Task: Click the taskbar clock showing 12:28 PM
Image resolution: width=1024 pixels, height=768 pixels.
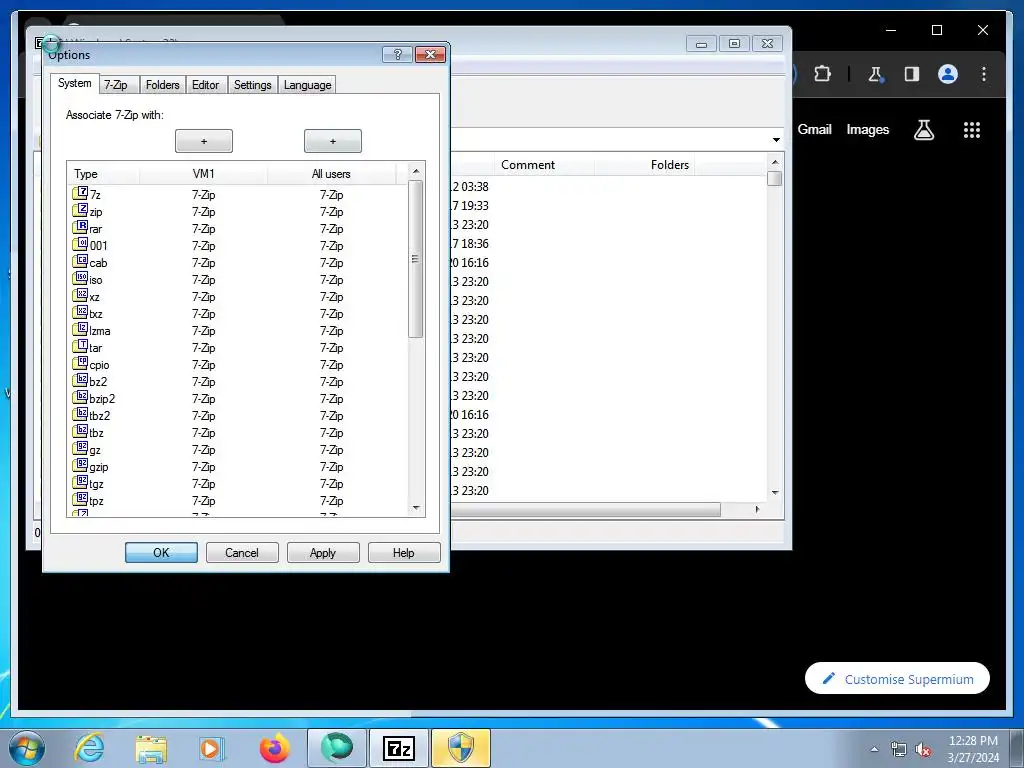Action: (x=973, y=749)
